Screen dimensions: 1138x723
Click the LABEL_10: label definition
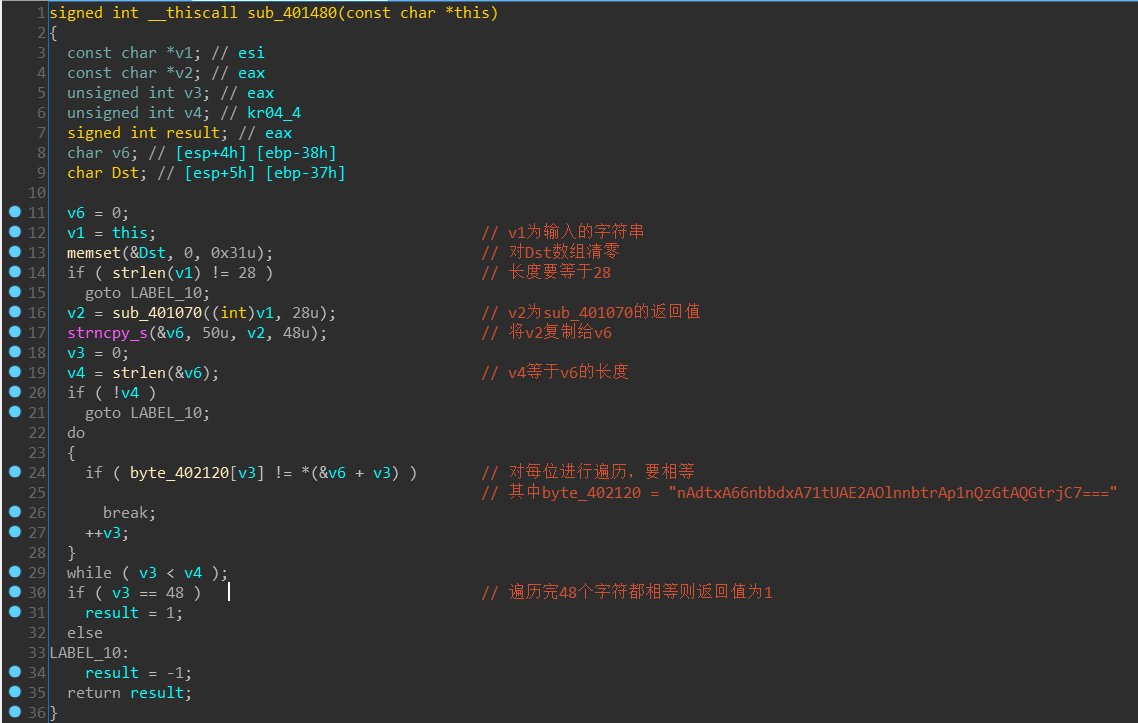click(89, 653)
